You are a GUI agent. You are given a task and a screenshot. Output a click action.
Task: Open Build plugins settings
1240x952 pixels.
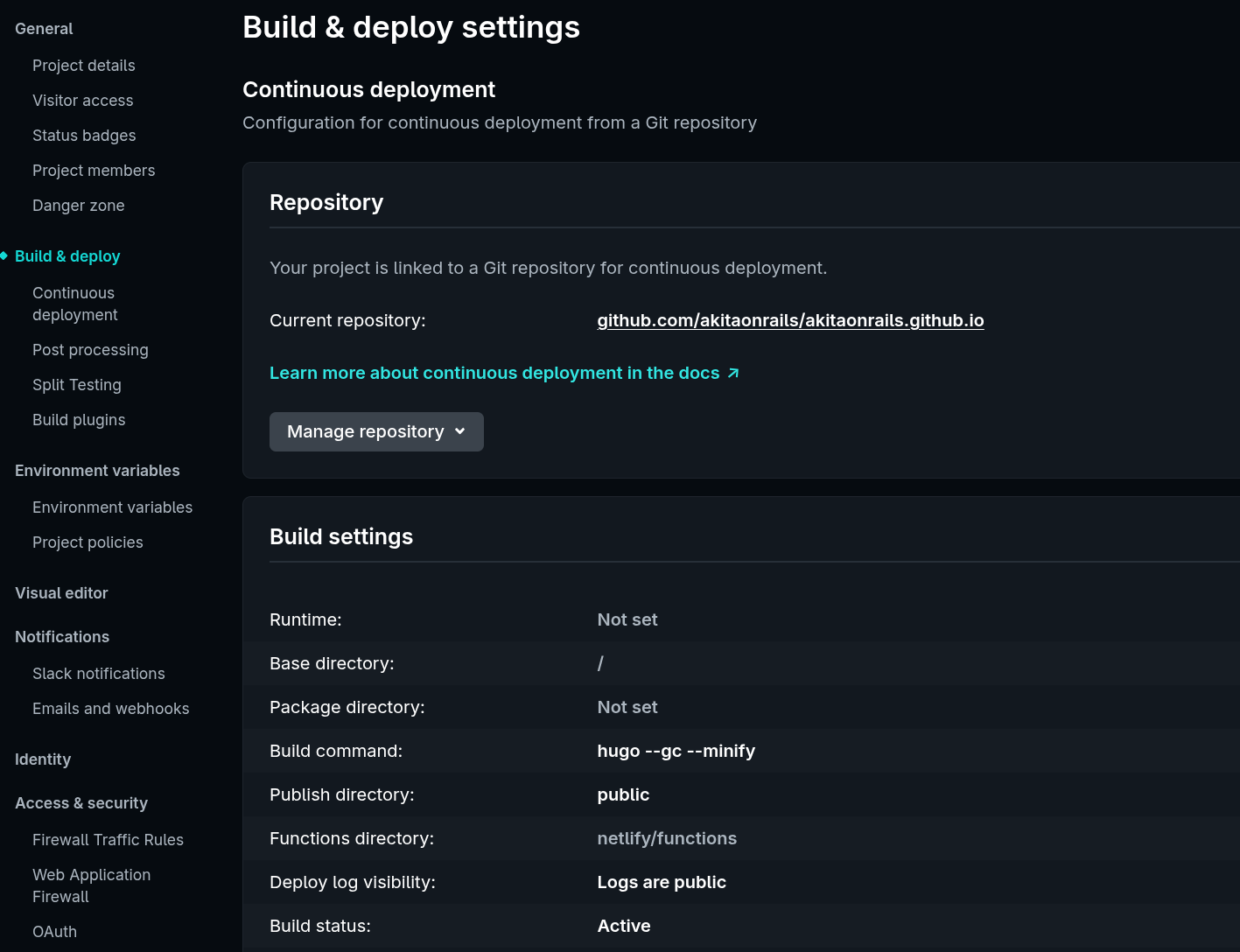[x=79, y=420]
